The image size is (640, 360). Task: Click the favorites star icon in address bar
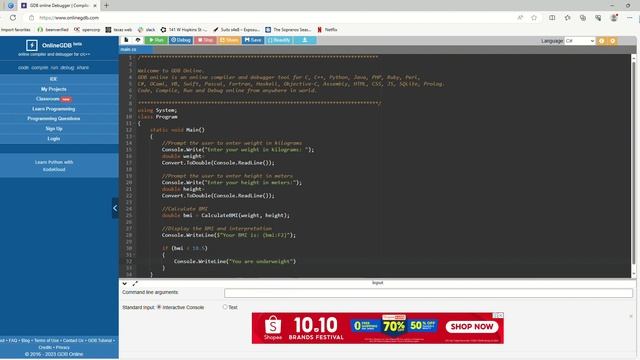(x=534, y=18)
